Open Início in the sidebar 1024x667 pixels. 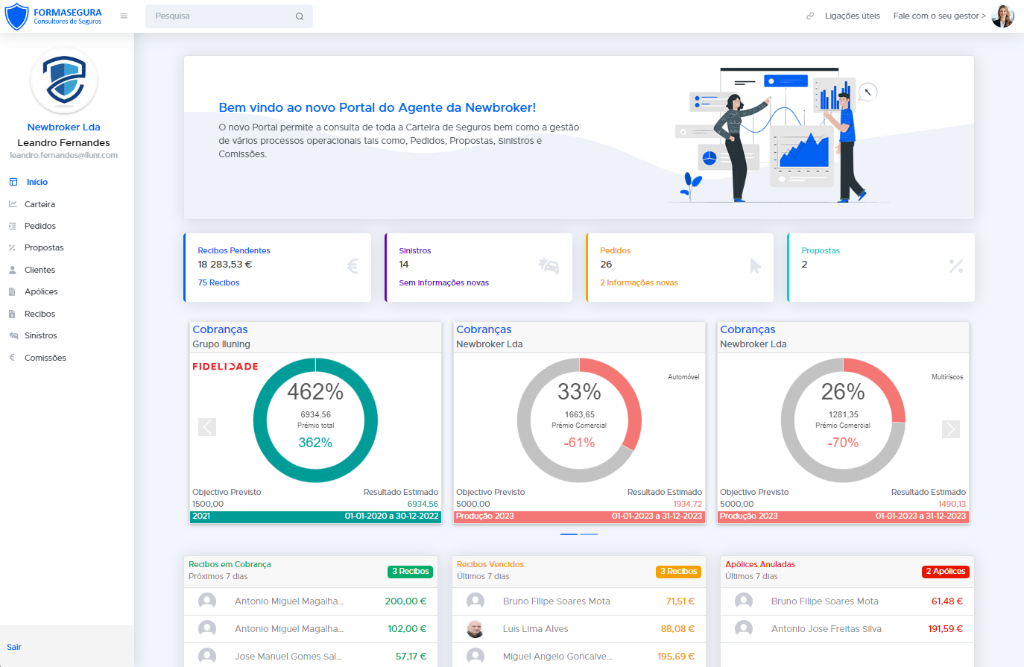[x=37, y=182]
